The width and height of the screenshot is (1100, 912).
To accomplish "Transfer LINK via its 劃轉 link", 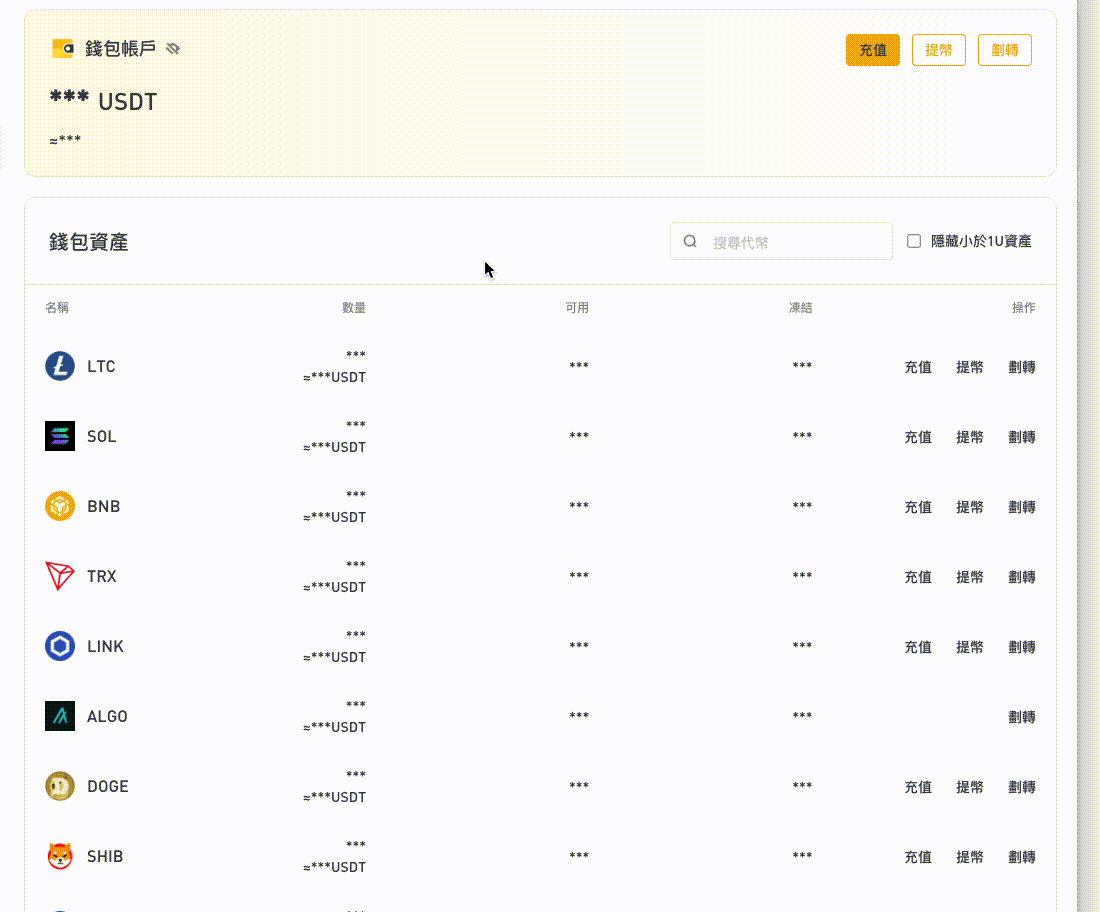I will click(x=1021, y=648).
